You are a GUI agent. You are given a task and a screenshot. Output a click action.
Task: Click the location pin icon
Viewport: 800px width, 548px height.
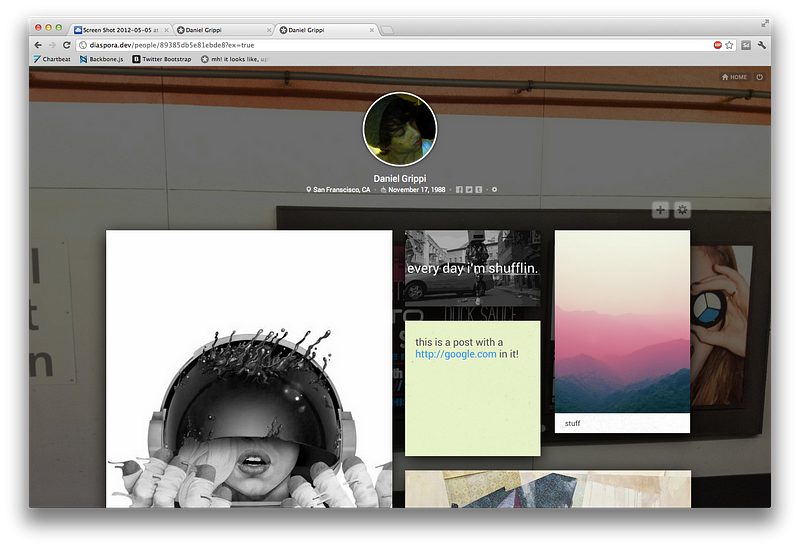(x=308, y=189)
